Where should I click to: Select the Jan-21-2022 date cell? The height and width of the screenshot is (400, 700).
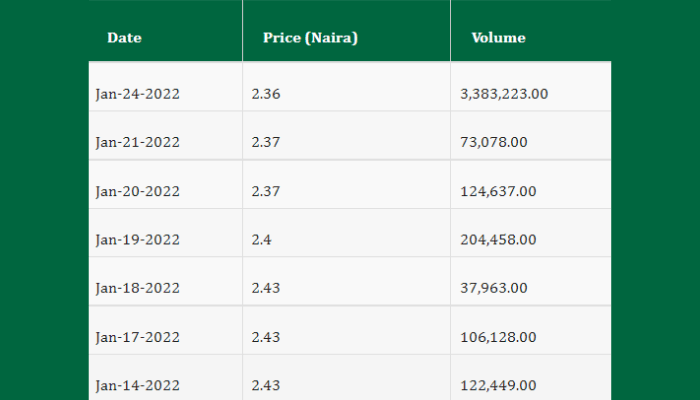(138, 142)
